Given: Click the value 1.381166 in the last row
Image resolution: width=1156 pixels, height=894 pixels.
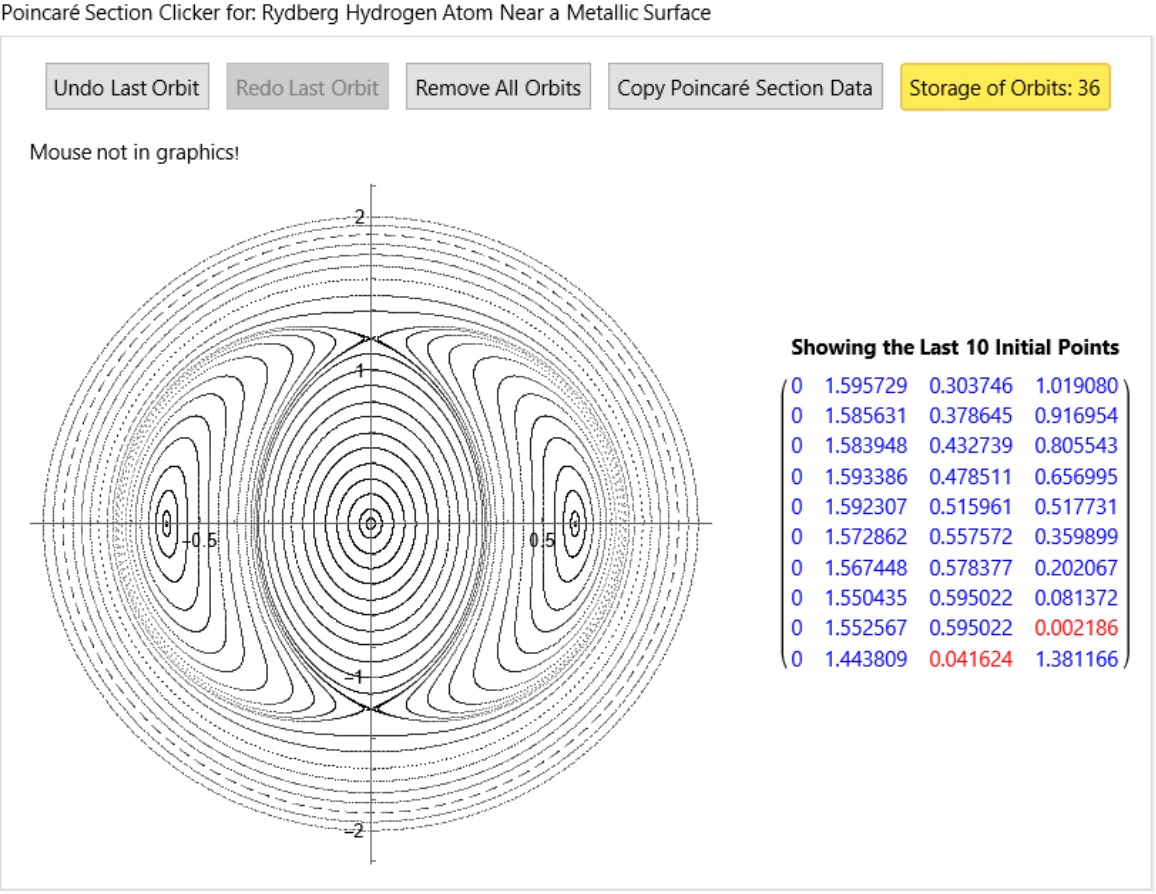Looking at the screenshot, I should (x=1075, y=658).
